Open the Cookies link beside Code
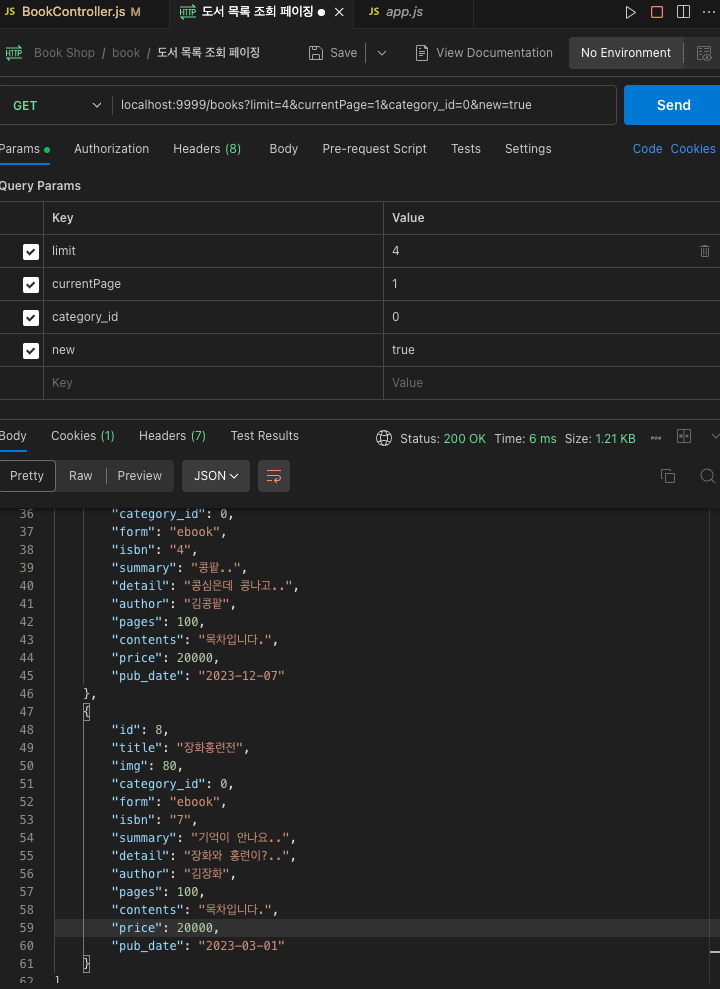Viewport: 720px width, 989px height. click(693, 149)
